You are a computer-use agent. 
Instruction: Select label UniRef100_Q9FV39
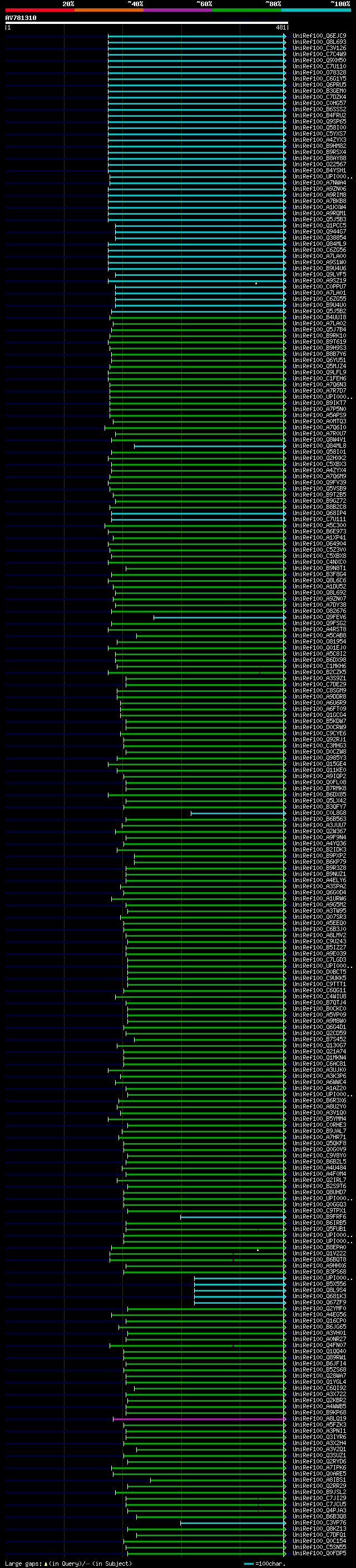coord(319,483)
